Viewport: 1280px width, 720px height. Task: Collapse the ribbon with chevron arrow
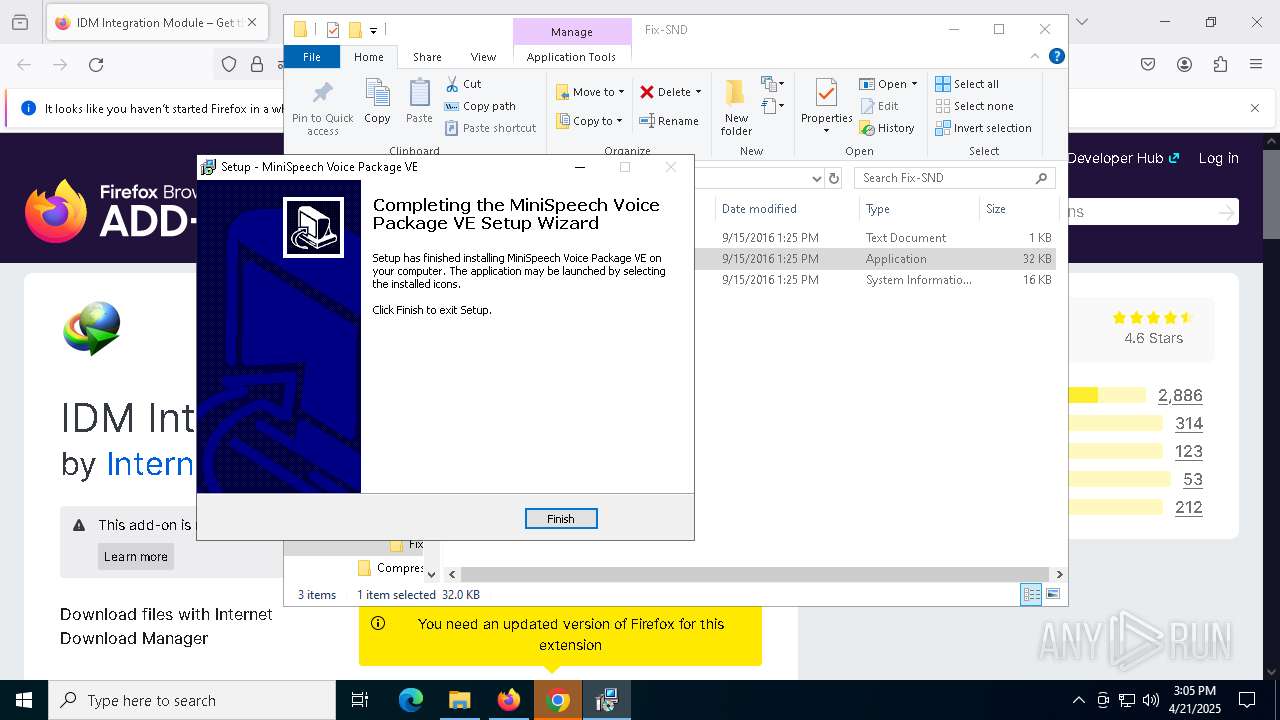[1035, 57]
